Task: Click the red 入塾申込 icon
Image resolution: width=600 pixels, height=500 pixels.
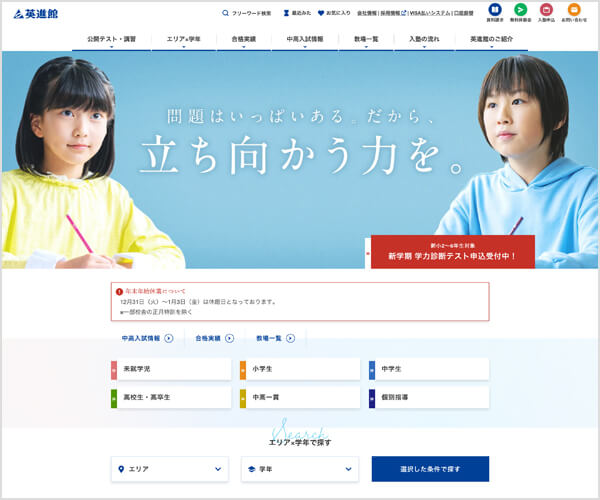Action: pos(546,12)
